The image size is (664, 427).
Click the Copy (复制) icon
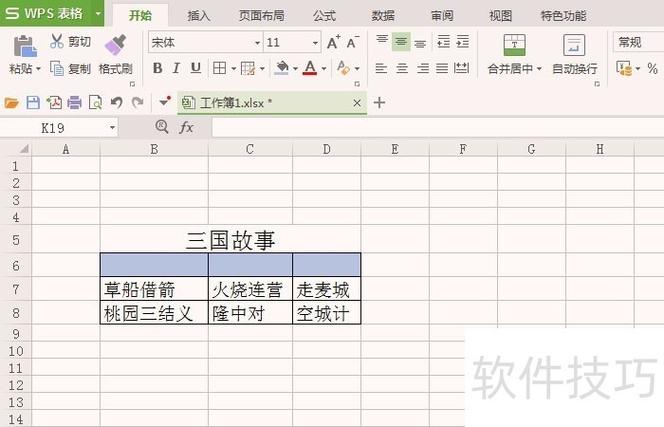coord(57,68)
